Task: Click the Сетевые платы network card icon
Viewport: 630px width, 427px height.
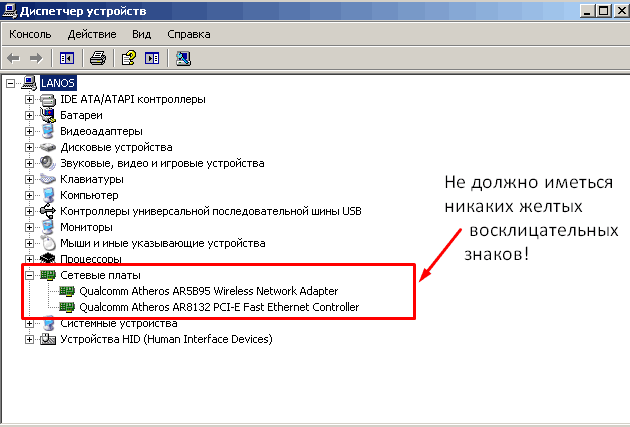Action: click(x=48, y=275)
